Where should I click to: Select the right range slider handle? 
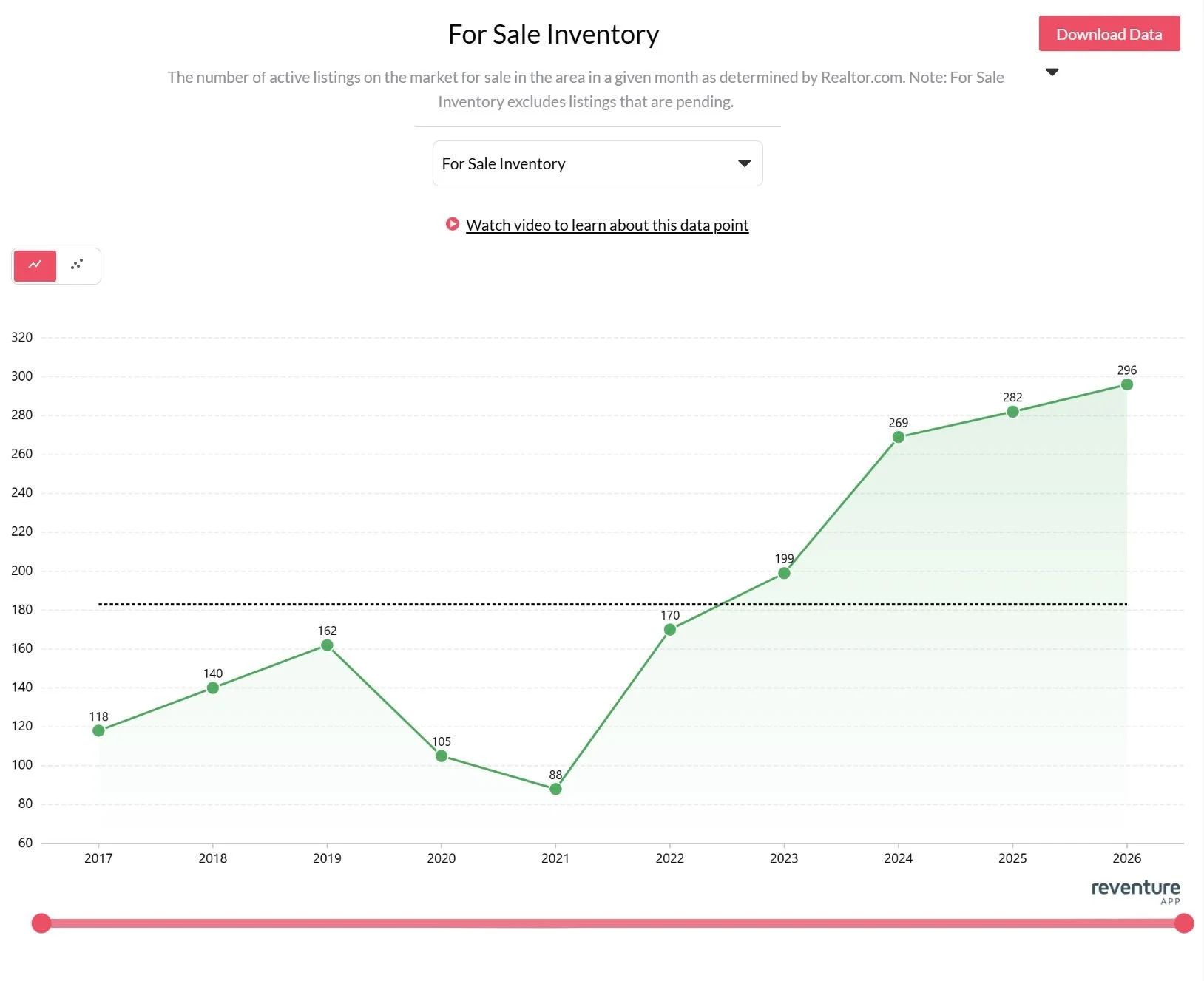pyautogui.click(x=1184, y=923)
